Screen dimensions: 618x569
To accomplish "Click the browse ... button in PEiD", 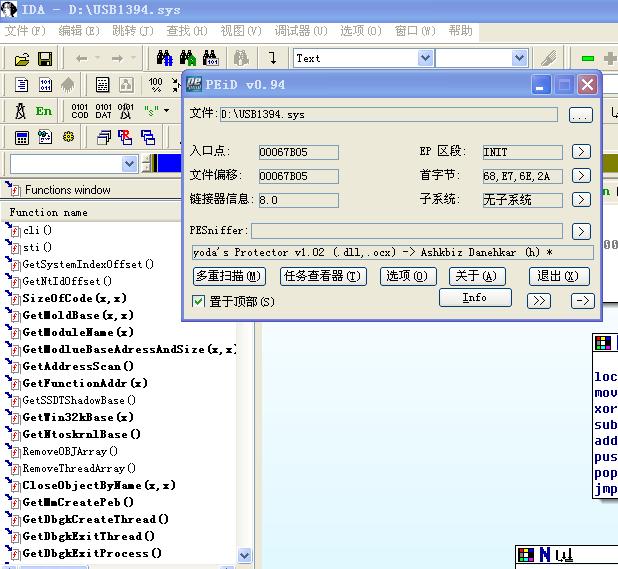I will [581, 115].
